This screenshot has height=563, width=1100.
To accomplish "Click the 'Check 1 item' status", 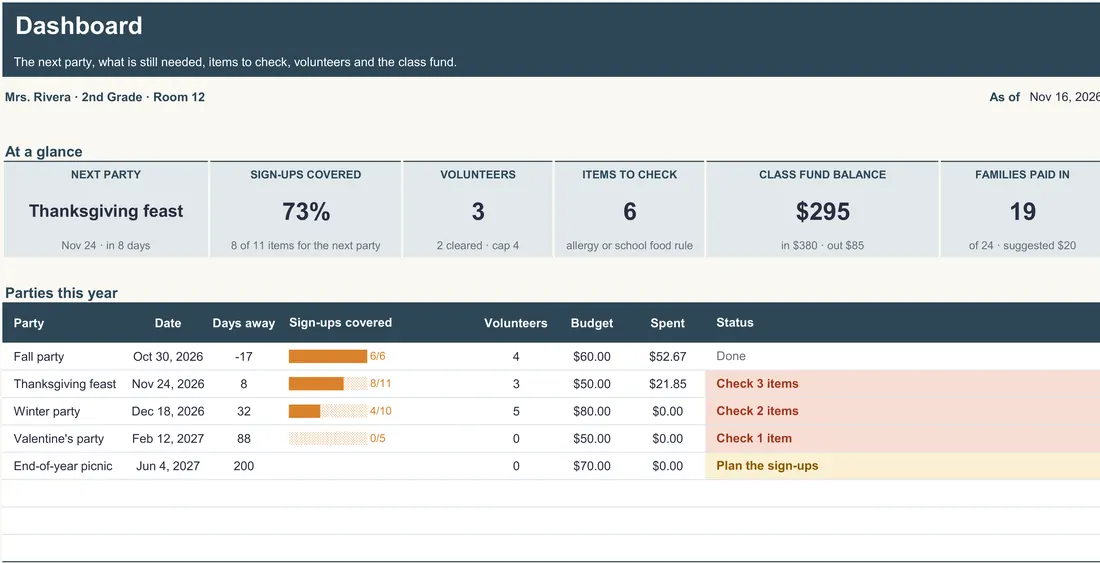I will click(753, 438).
